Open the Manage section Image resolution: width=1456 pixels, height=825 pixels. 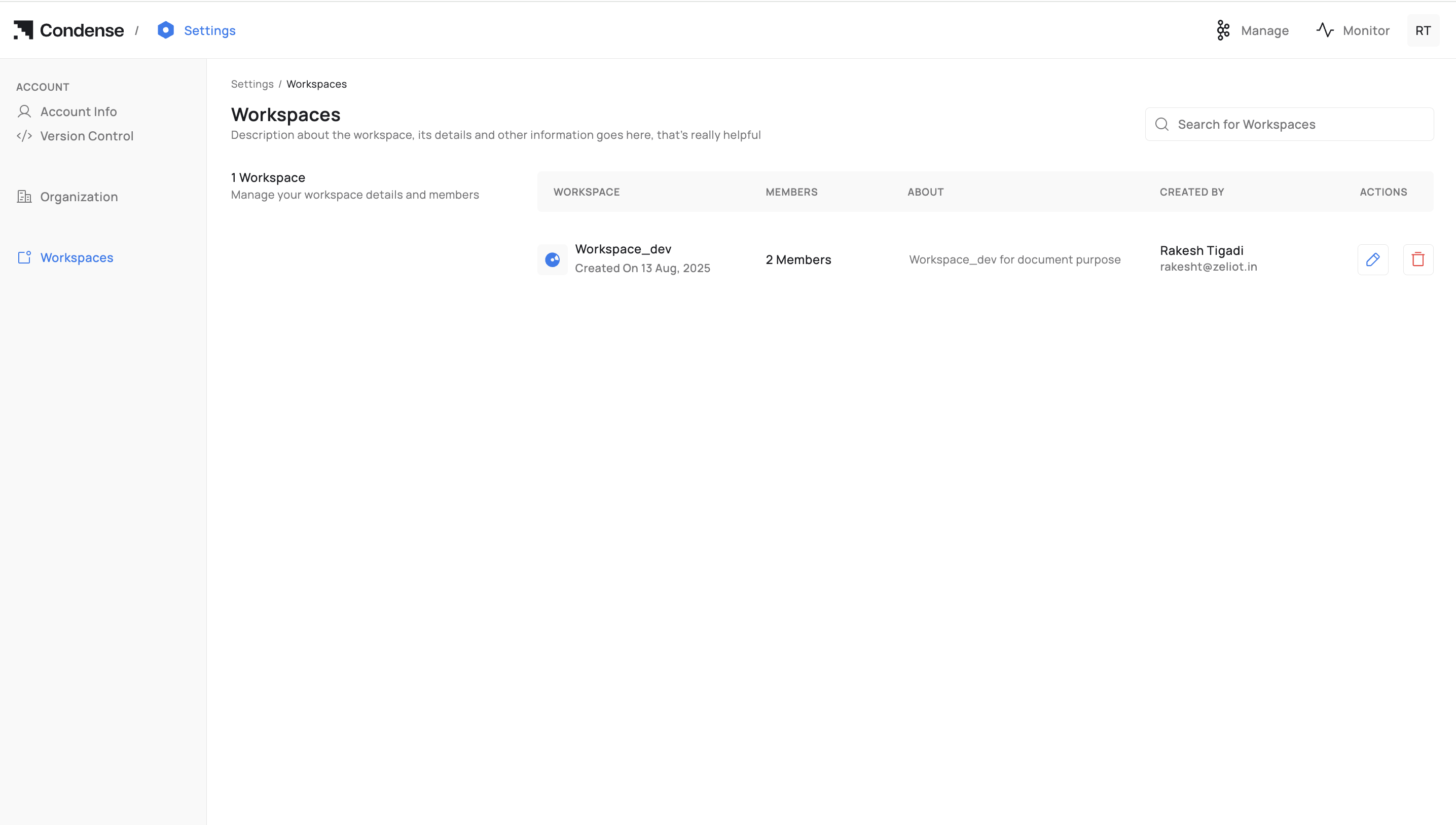tap(1264, 30)
